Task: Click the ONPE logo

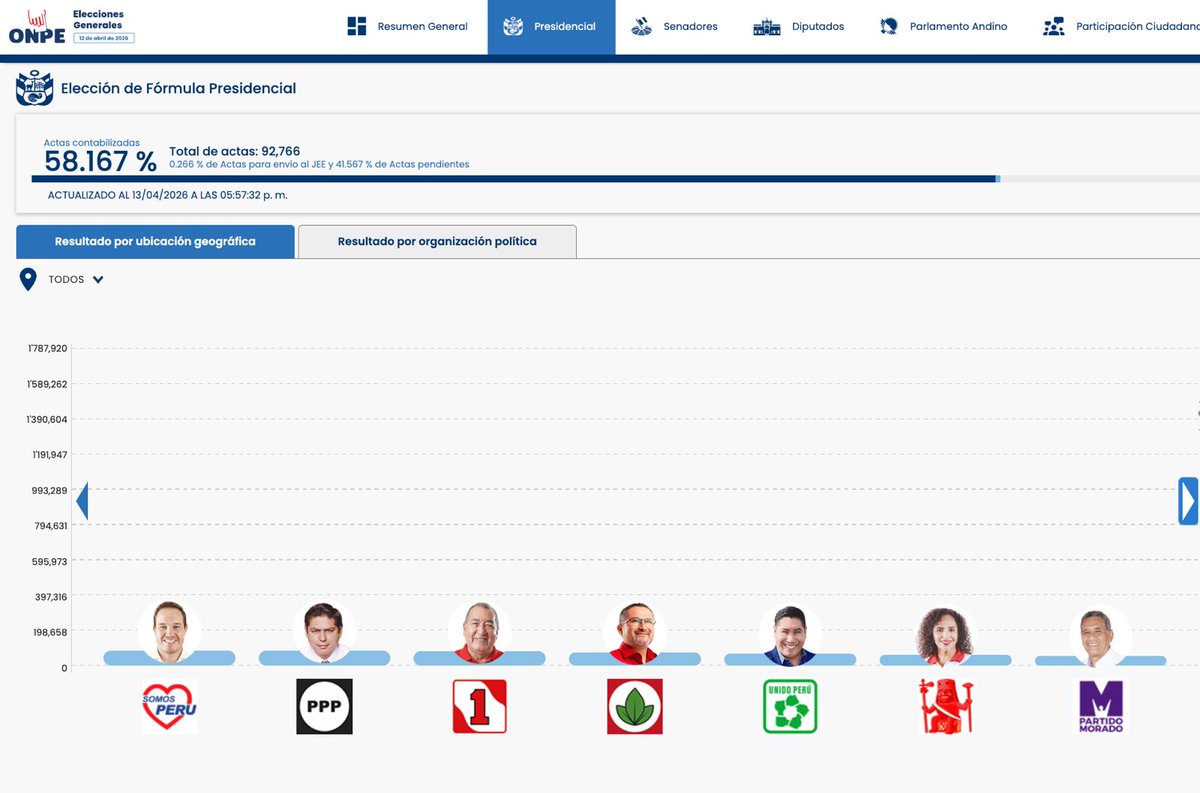Action: (35, 27)
